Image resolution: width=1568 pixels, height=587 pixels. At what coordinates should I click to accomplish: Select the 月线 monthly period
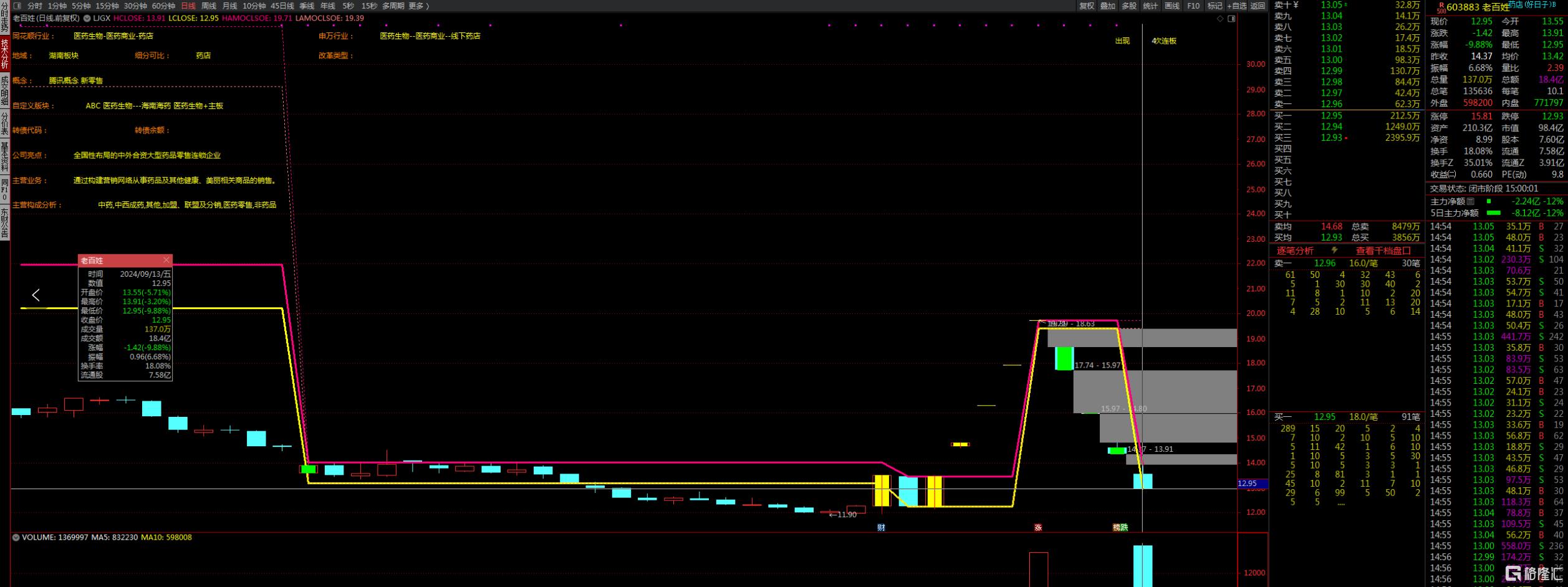[230, 6]
